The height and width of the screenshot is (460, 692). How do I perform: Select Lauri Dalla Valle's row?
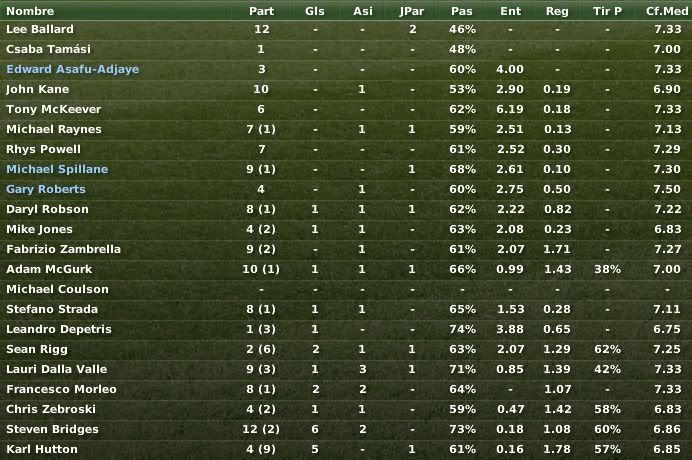tap(346, 370)
